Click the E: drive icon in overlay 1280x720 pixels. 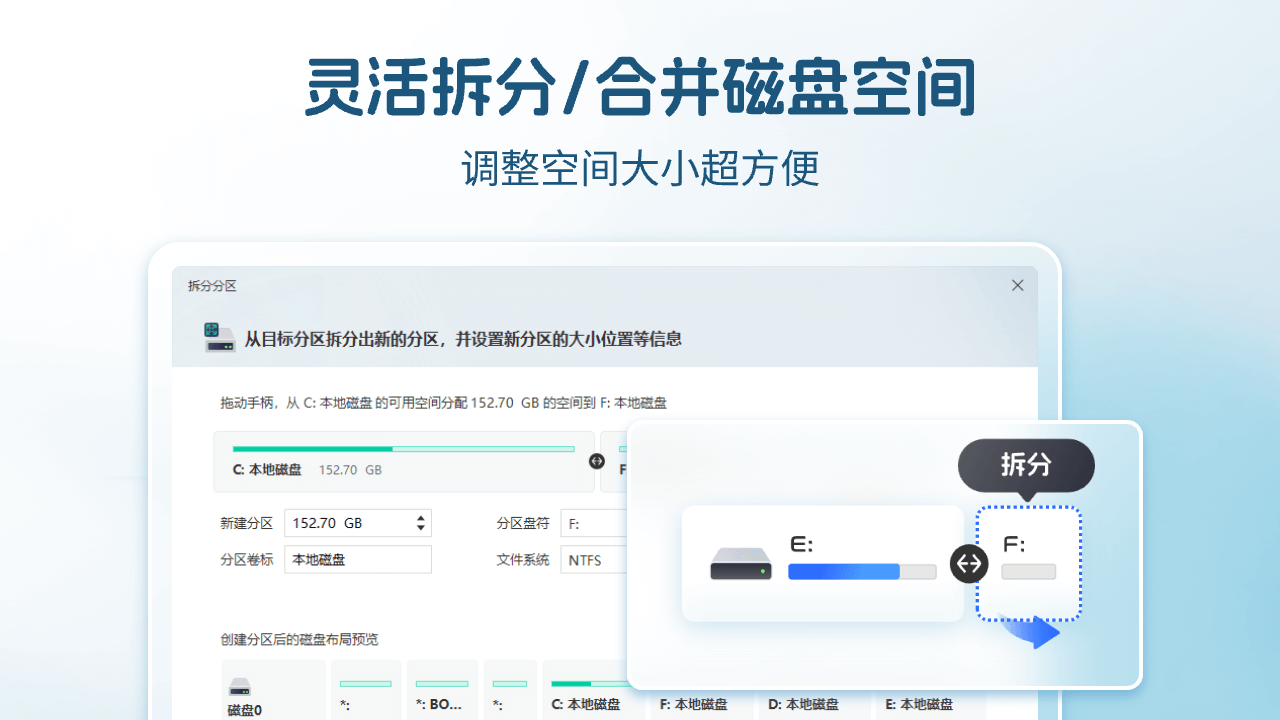(741, 563)
